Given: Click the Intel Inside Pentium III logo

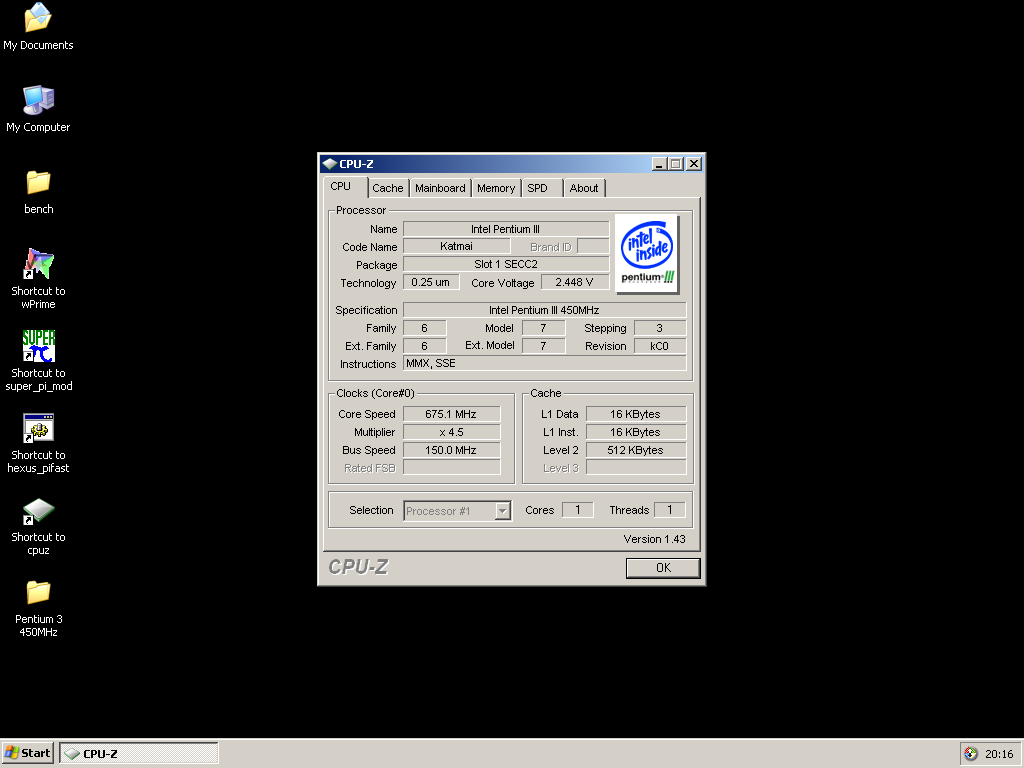Looking at the screenshot, I should tap(647, 254).
